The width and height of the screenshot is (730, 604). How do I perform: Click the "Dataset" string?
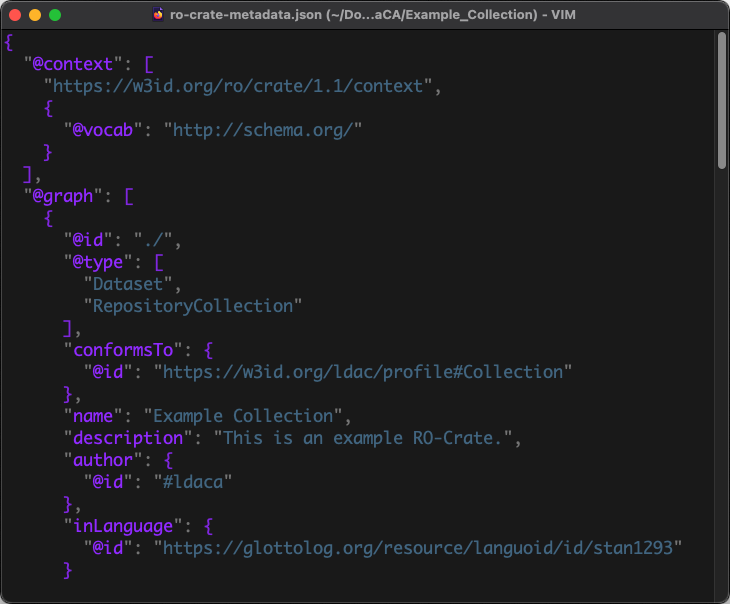tap(128, 284)
